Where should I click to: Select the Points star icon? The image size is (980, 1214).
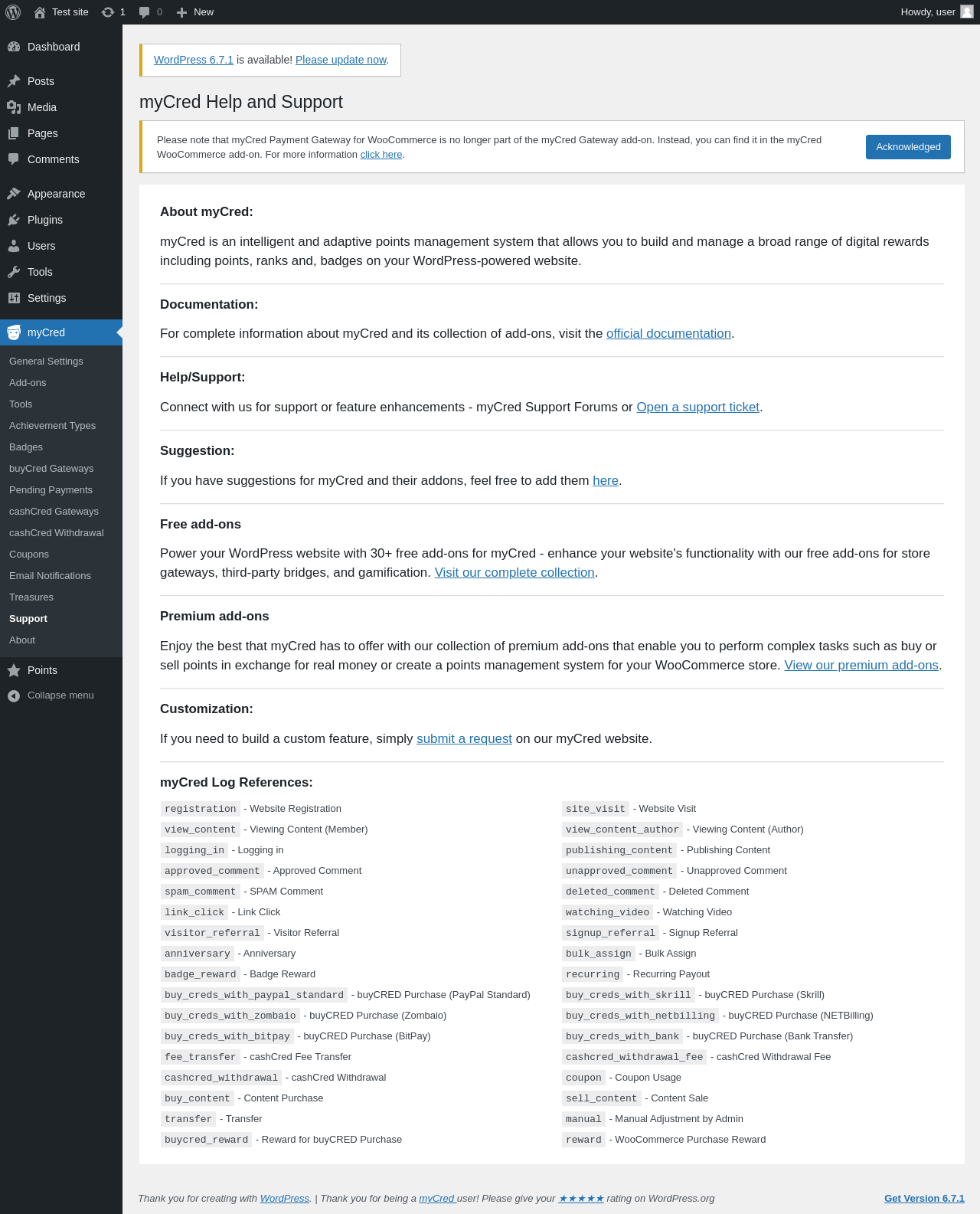(x=14, y=670)
